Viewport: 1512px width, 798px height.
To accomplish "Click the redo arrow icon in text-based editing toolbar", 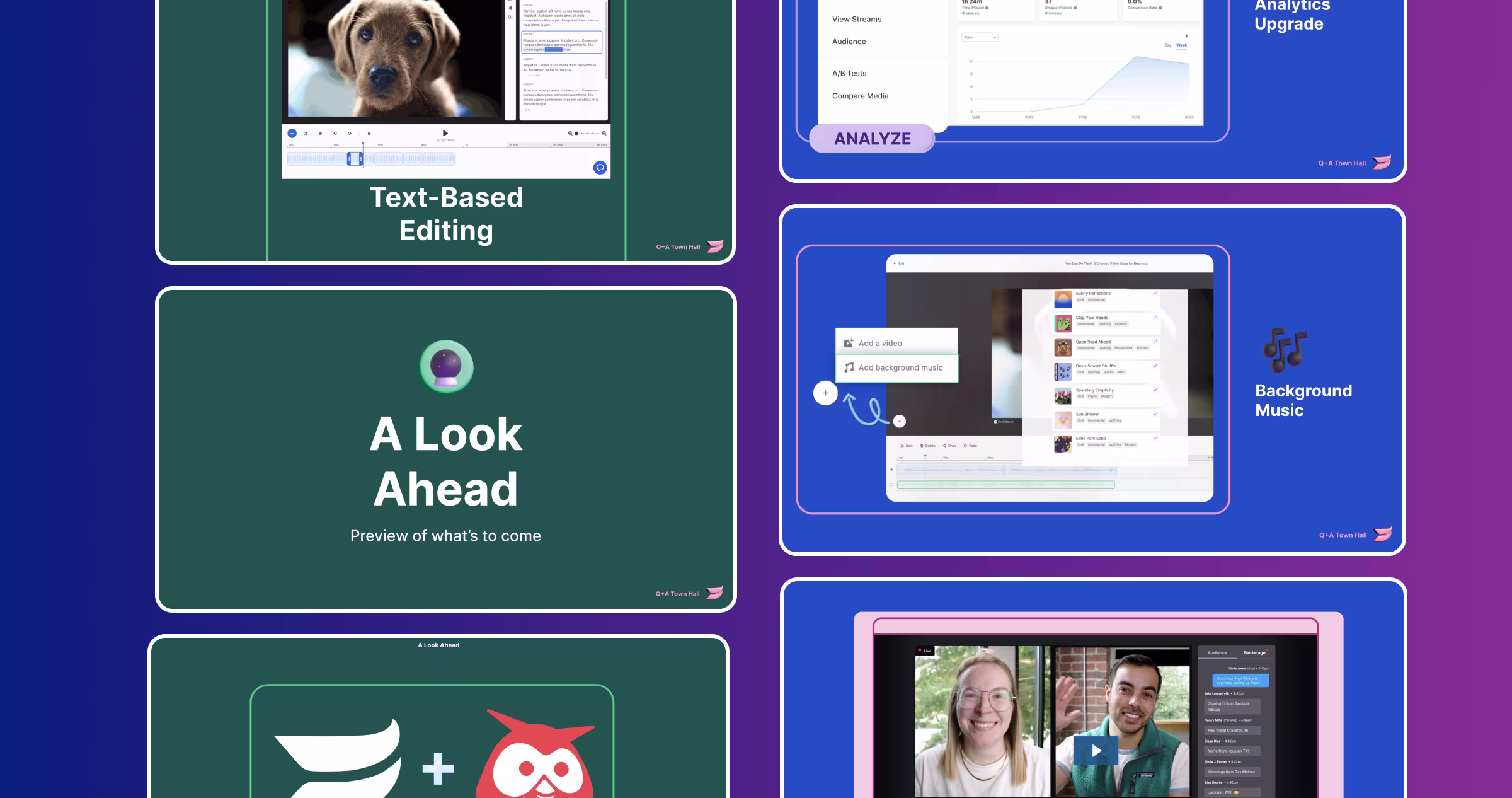I will [x=350, y=133].
